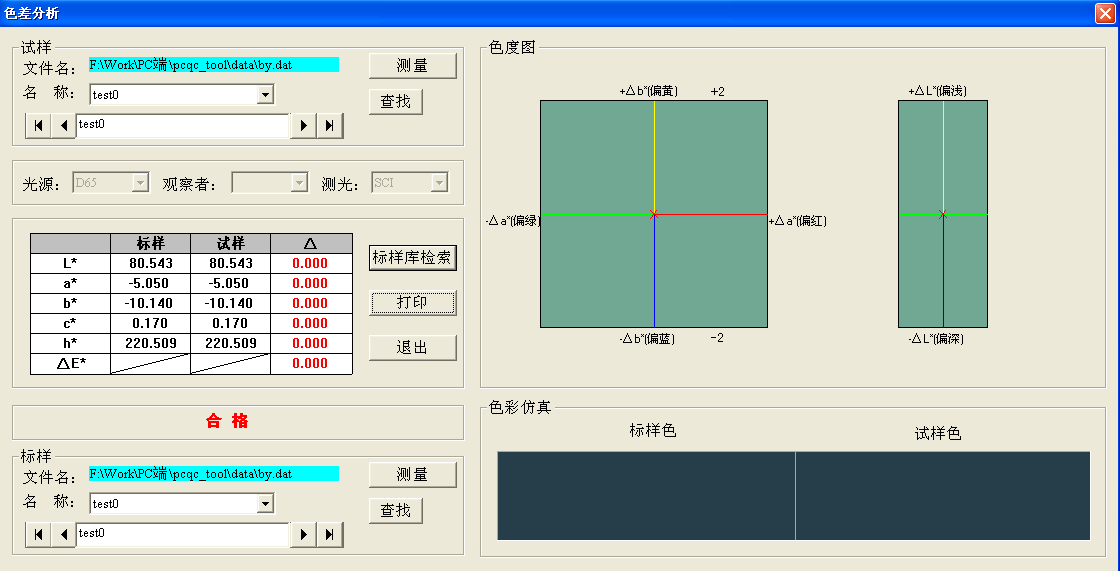
Task: Click the -Δa*(偏绿) axis label
Action: point(513,222)
